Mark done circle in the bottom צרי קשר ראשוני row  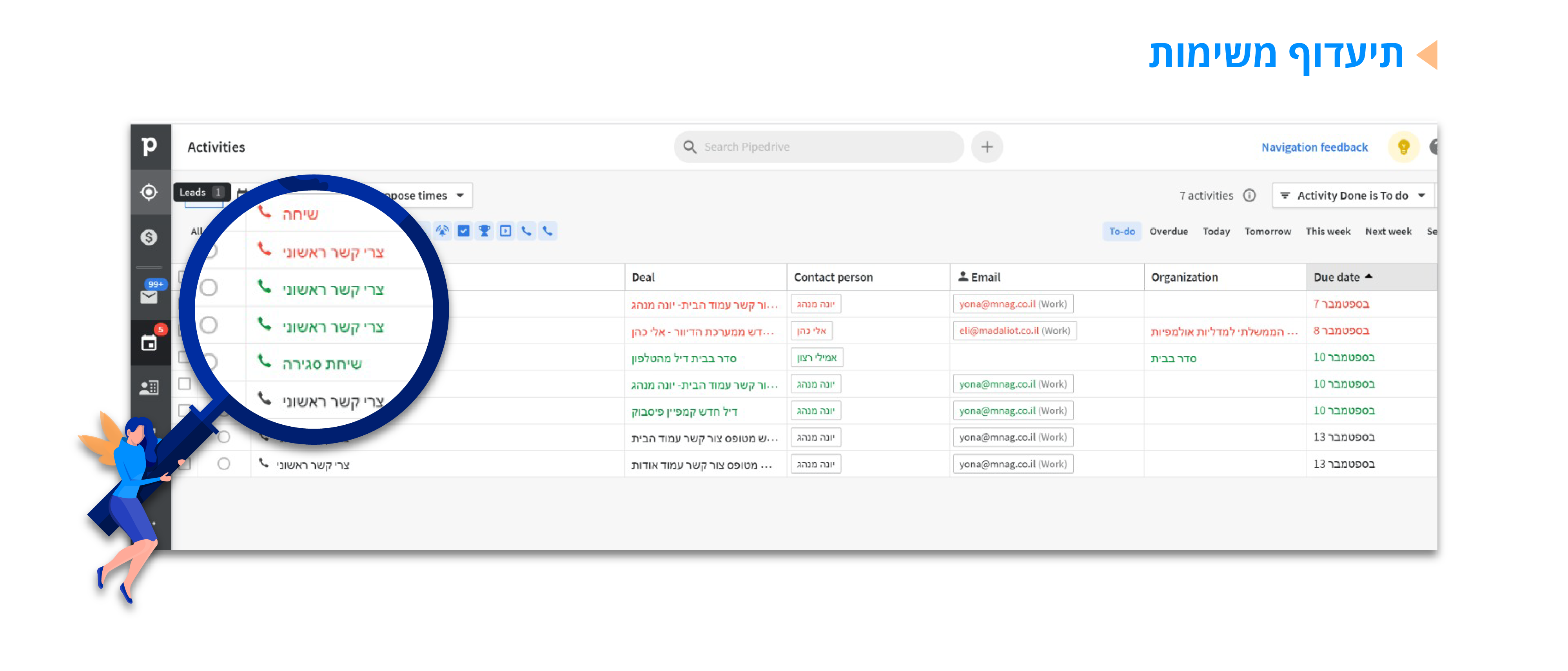click(224, 464)
